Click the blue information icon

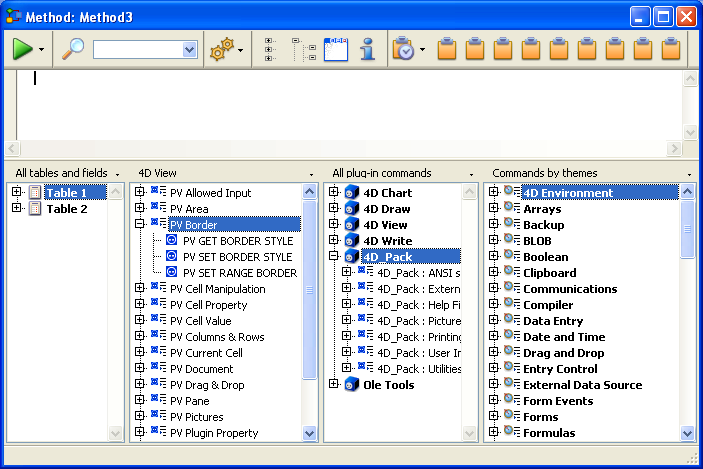point(367,49)
